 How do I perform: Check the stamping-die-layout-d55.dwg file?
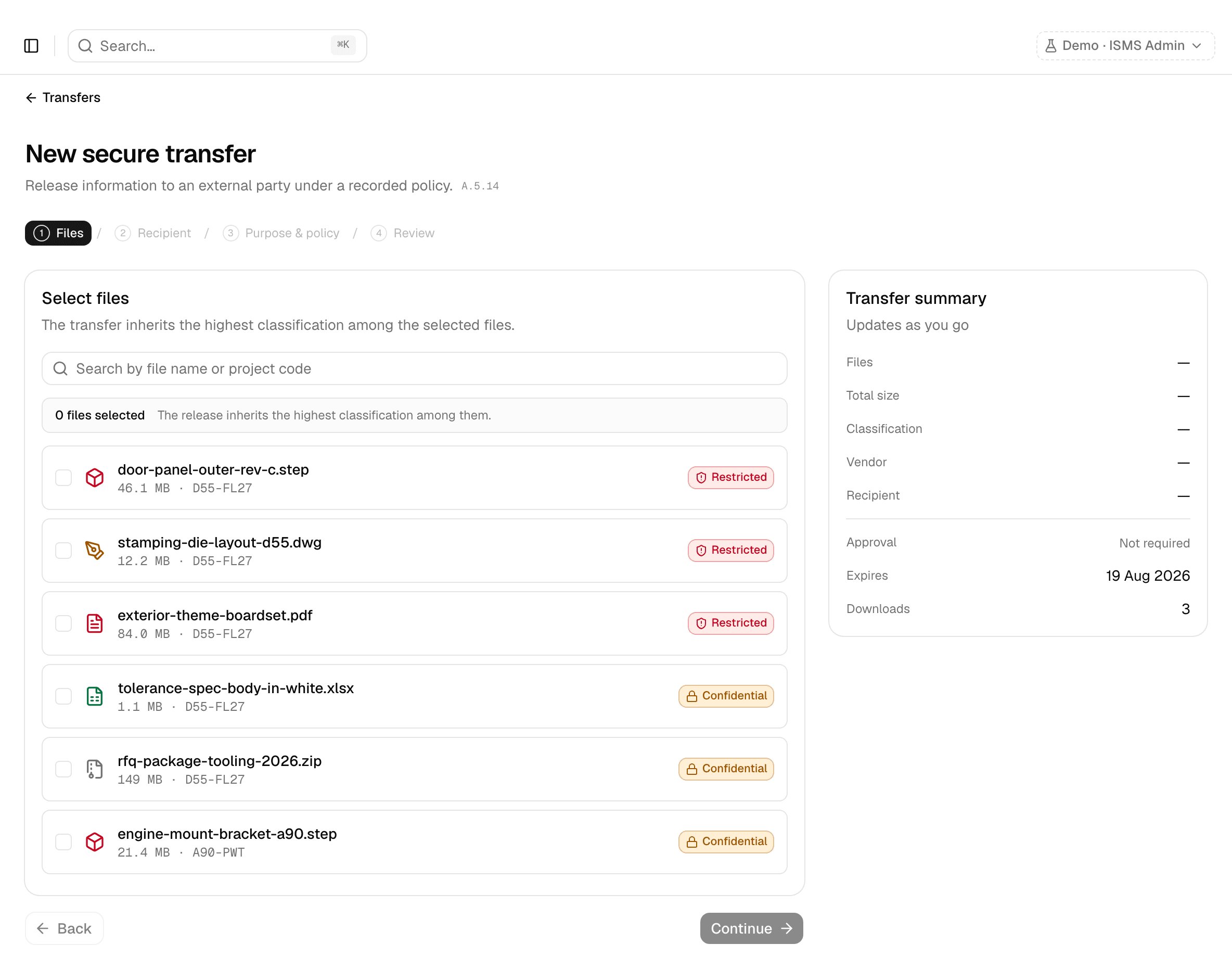coord(63,551)
